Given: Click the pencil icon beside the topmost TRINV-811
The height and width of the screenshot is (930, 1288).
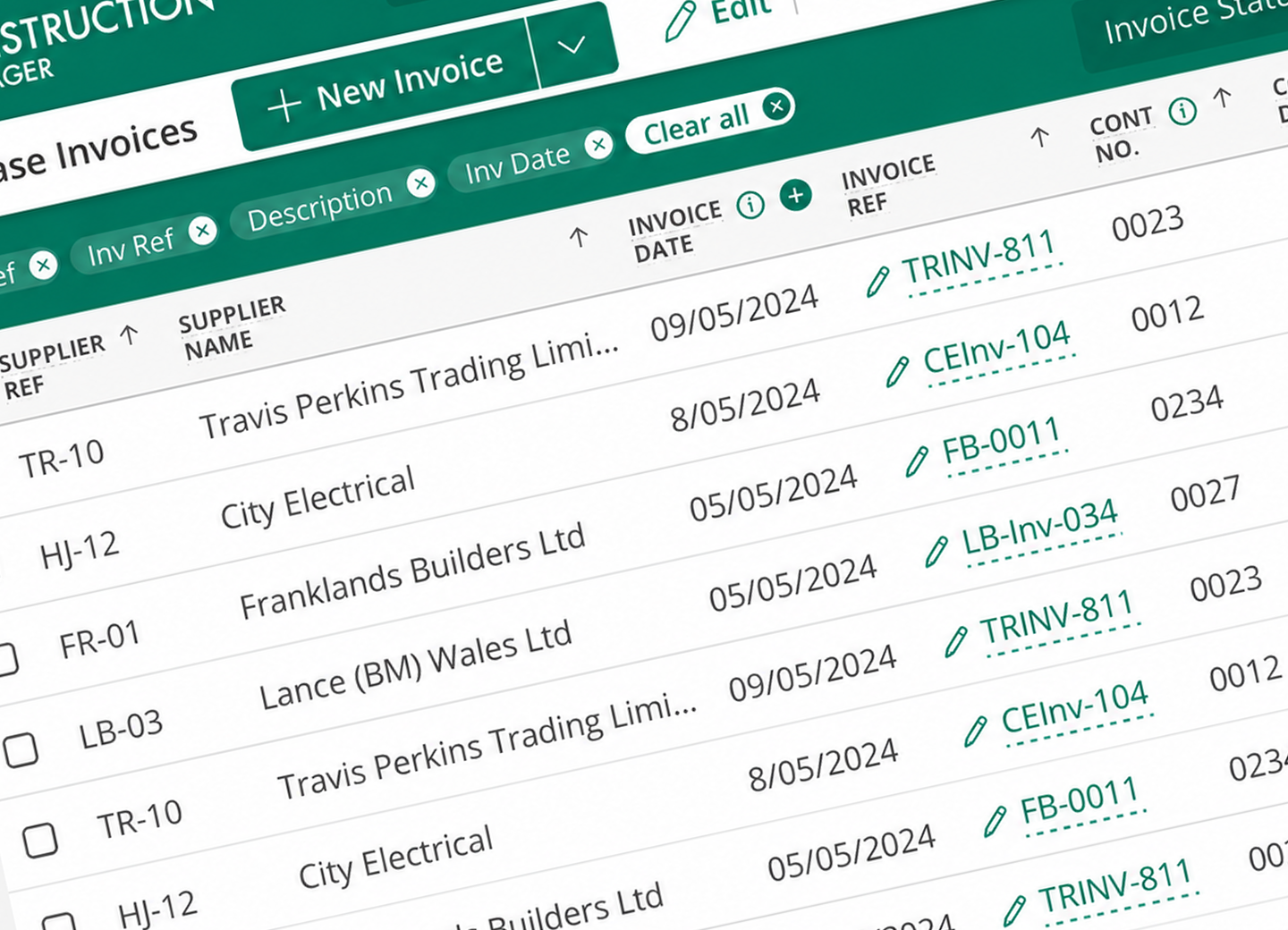Looking at the screenshot, I should click(878, 281).
